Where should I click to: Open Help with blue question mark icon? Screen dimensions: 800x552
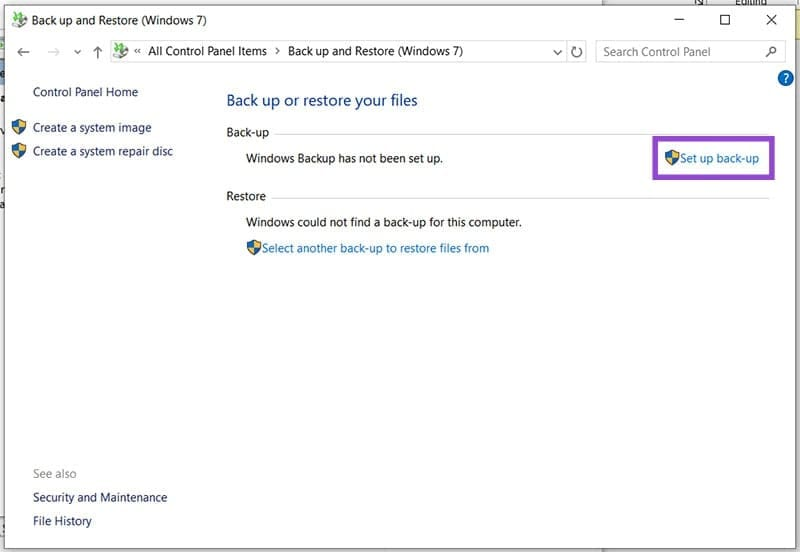[785, 79]
